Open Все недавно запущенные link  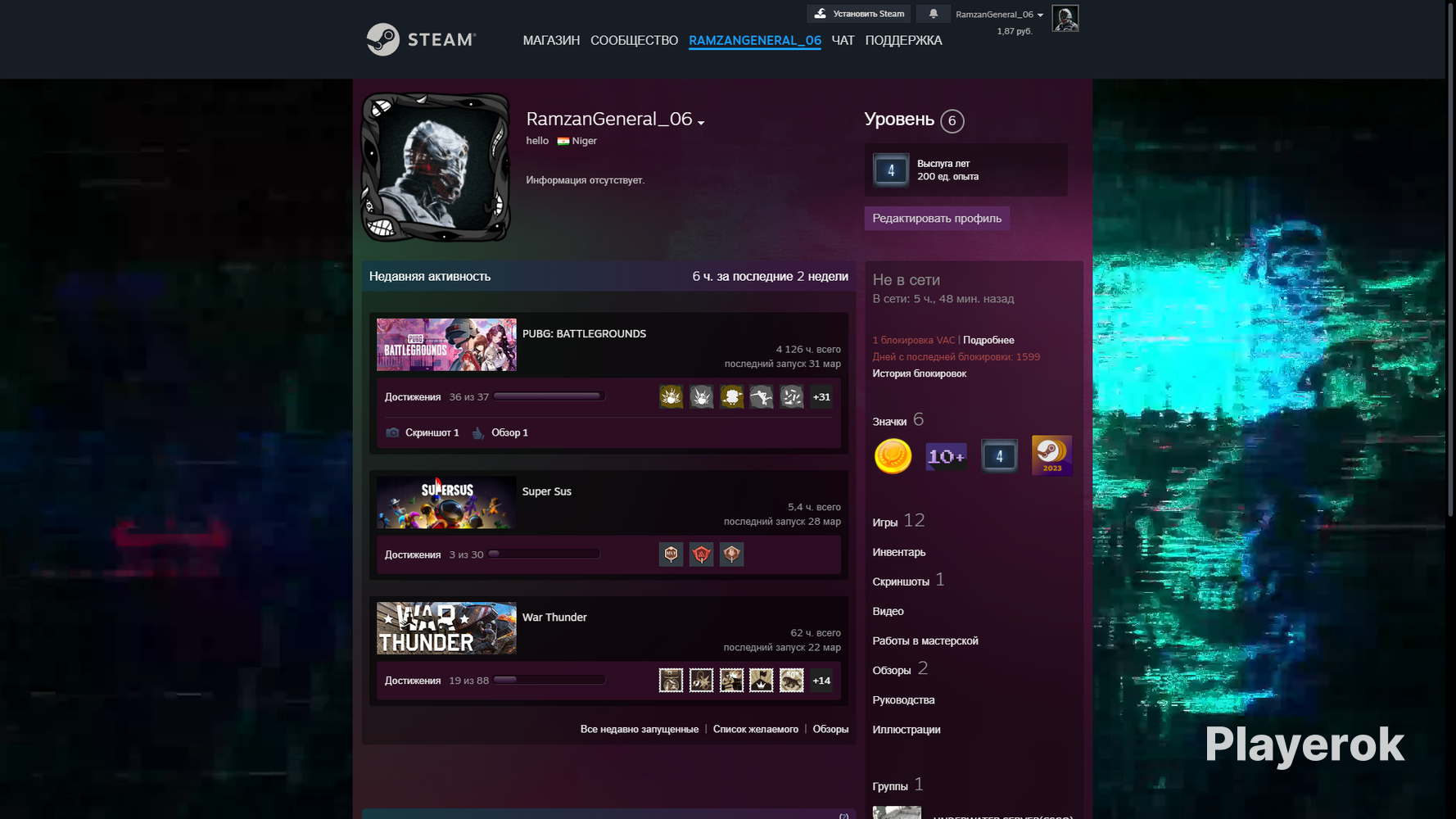(x=640, y=729)
